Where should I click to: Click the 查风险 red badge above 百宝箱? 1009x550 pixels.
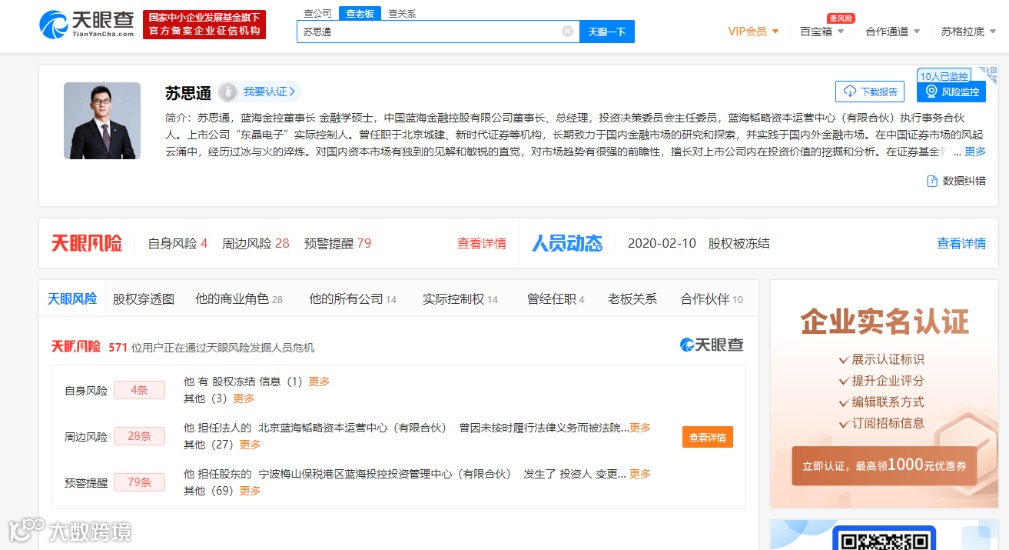coord(840,18)
